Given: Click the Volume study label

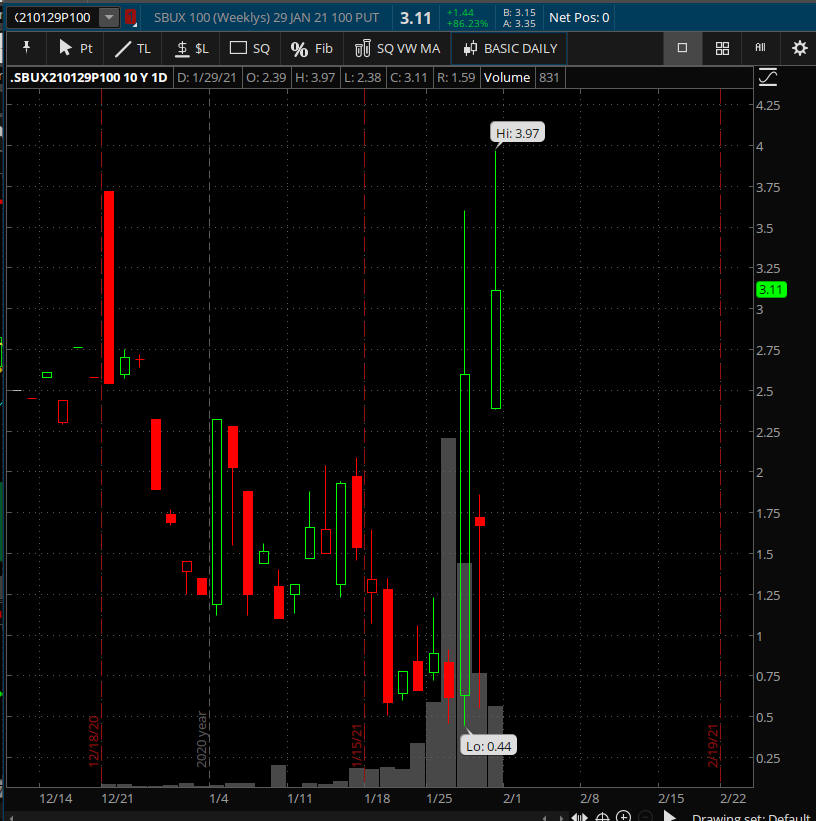Looking at the screenshot, I should tap(506, 77).
